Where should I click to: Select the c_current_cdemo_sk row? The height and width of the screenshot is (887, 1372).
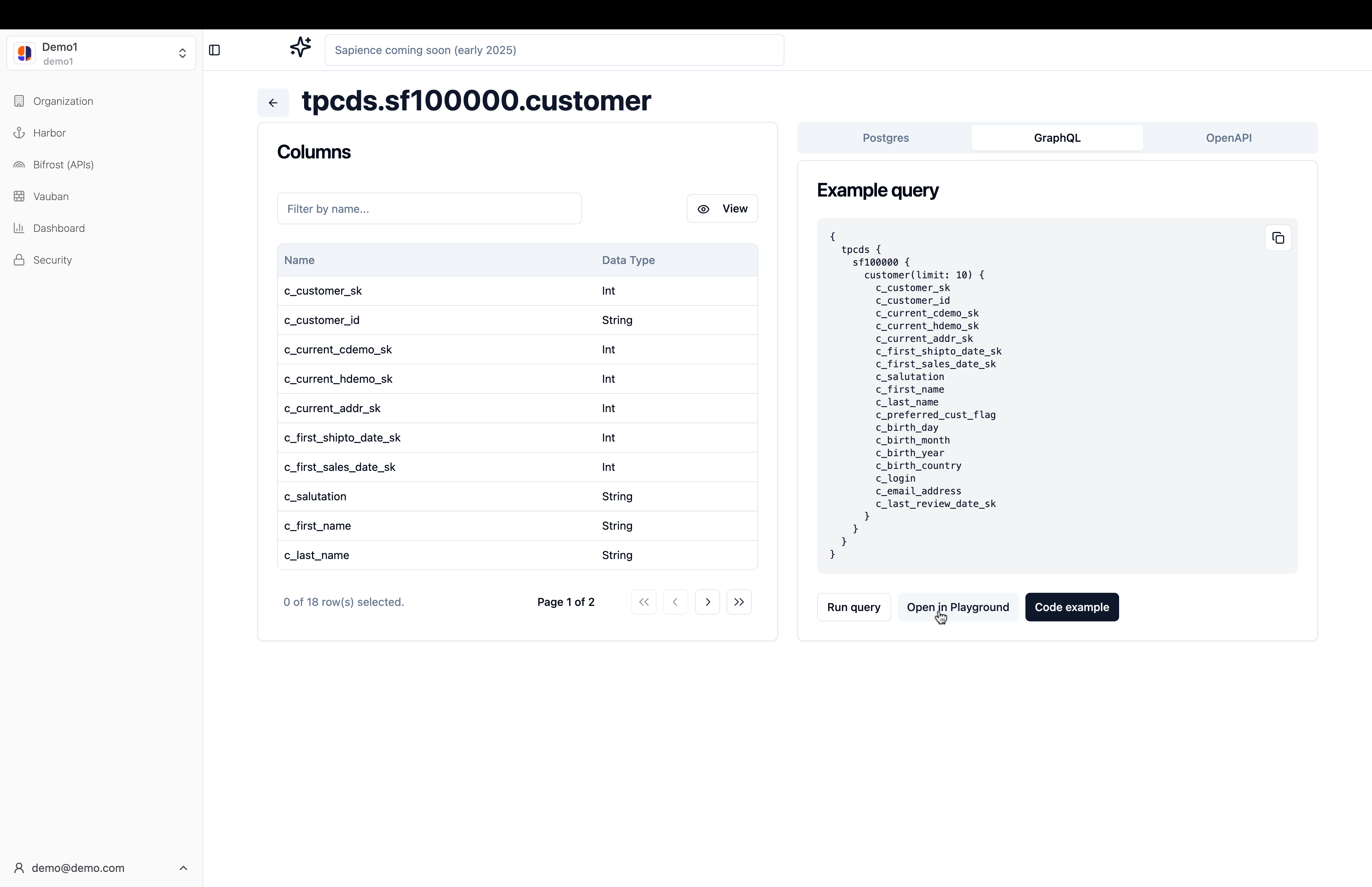(x=517, y=350)
